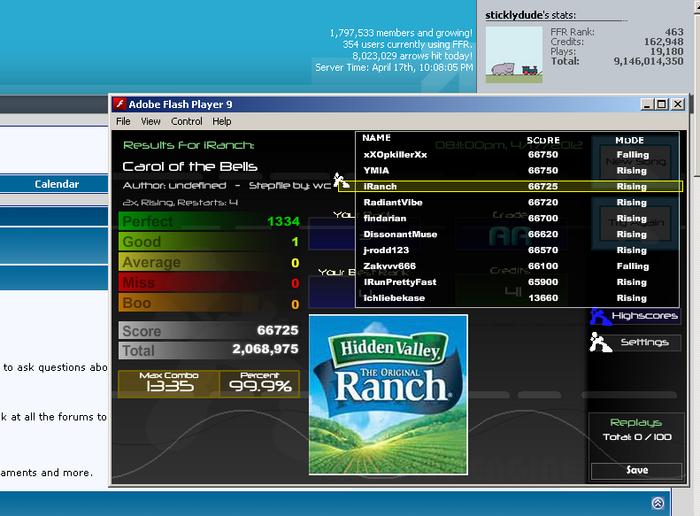The height and width of the screenshot is (516, 700).
Task: Click the scroll-to-top arrow icon at bottom
Action: [x=658, y=503]
